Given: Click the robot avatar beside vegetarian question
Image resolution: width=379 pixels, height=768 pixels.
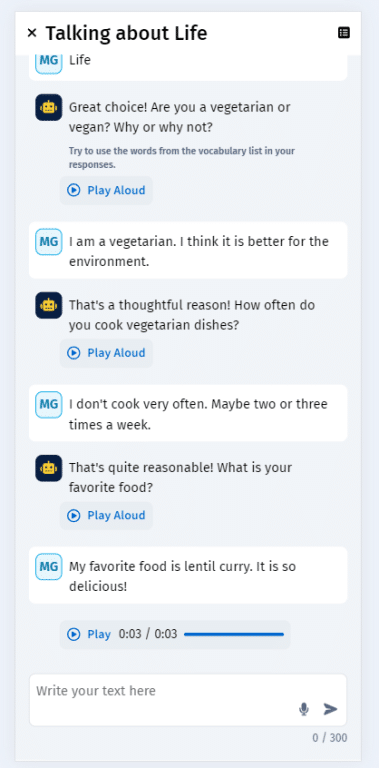Looking at the screenshot, I should click(48, 107).
